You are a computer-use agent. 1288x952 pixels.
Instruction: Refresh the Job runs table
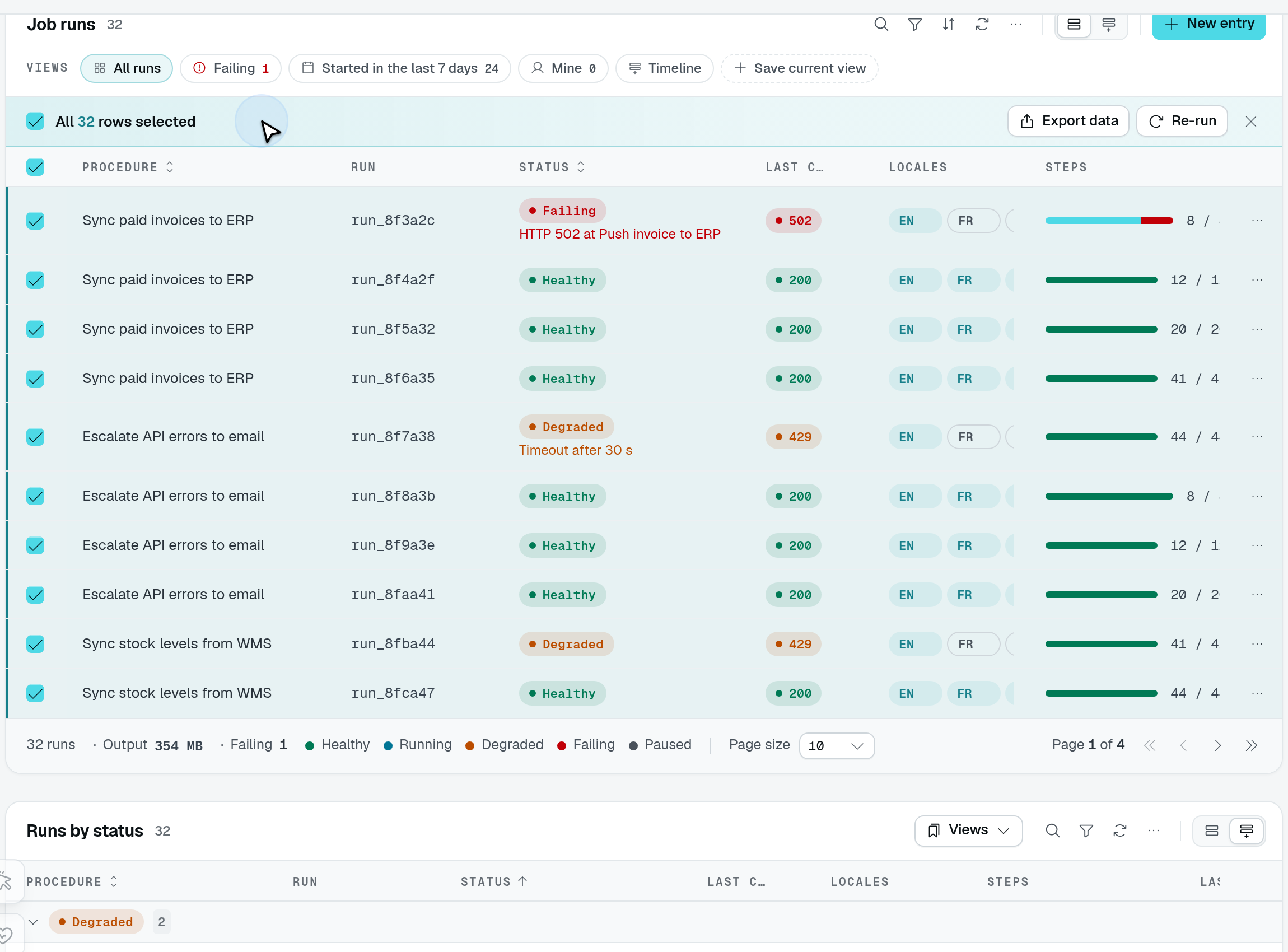(982, 24)
